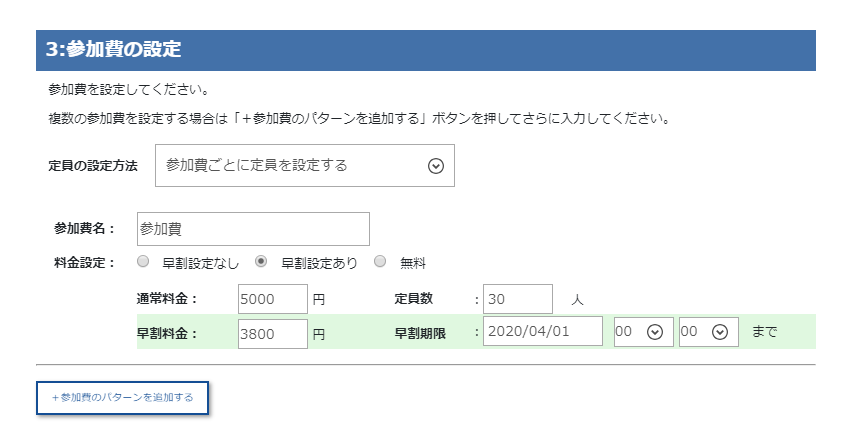Click the 早割設定なし label text

(201, 264)
